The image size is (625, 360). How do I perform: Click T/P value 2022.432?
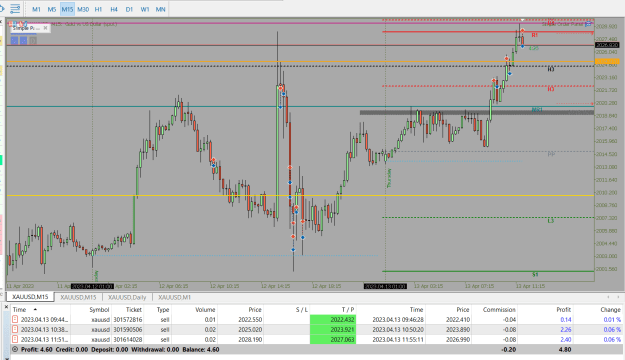(333, 320)
